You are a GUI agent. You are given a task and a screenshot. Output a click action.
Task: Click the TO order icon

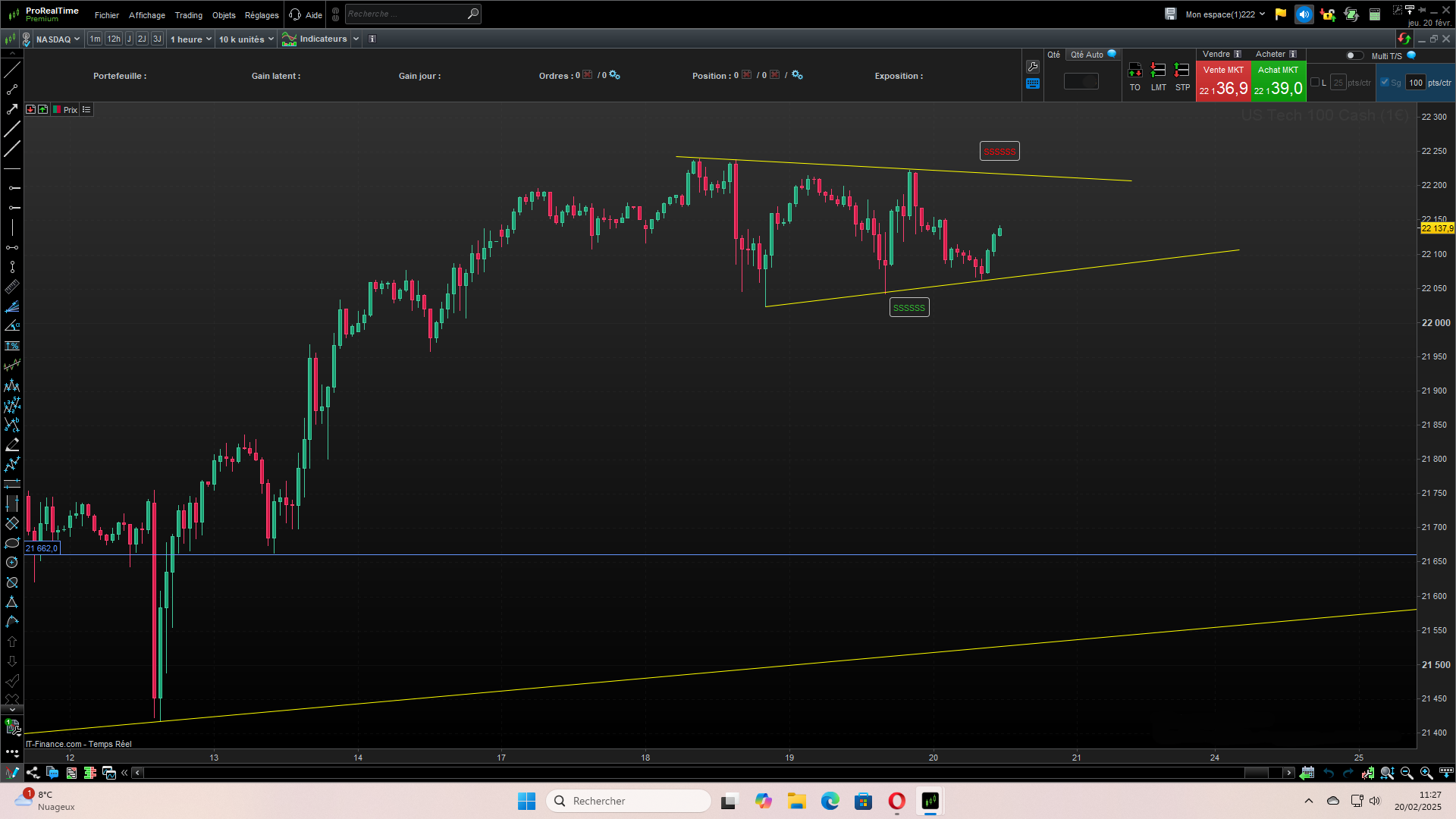[1134, 71]
